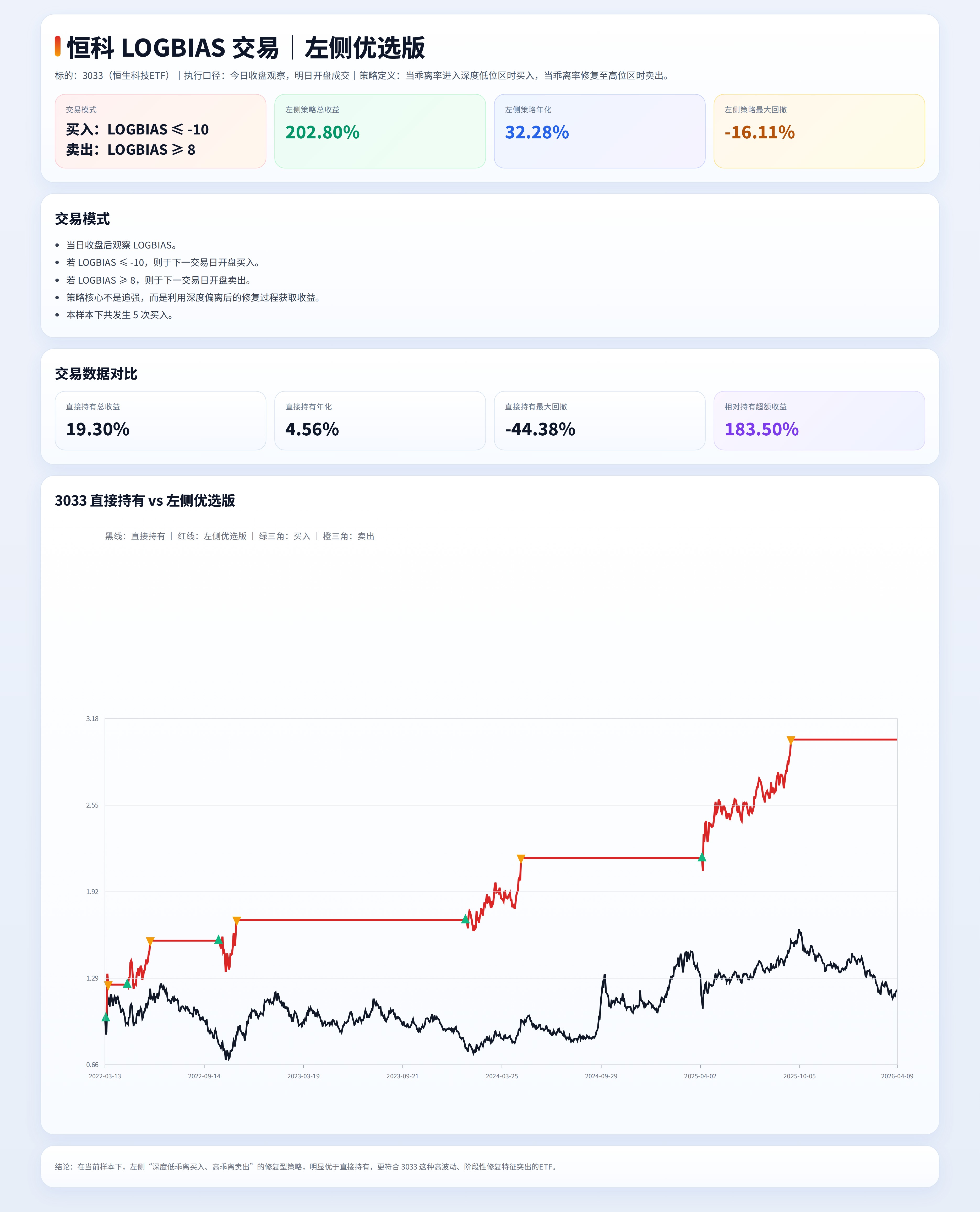The image size is (980, 1212).
Task: Click the 红线：左侧优选版 legend label
Action: (x=212, y=536)
